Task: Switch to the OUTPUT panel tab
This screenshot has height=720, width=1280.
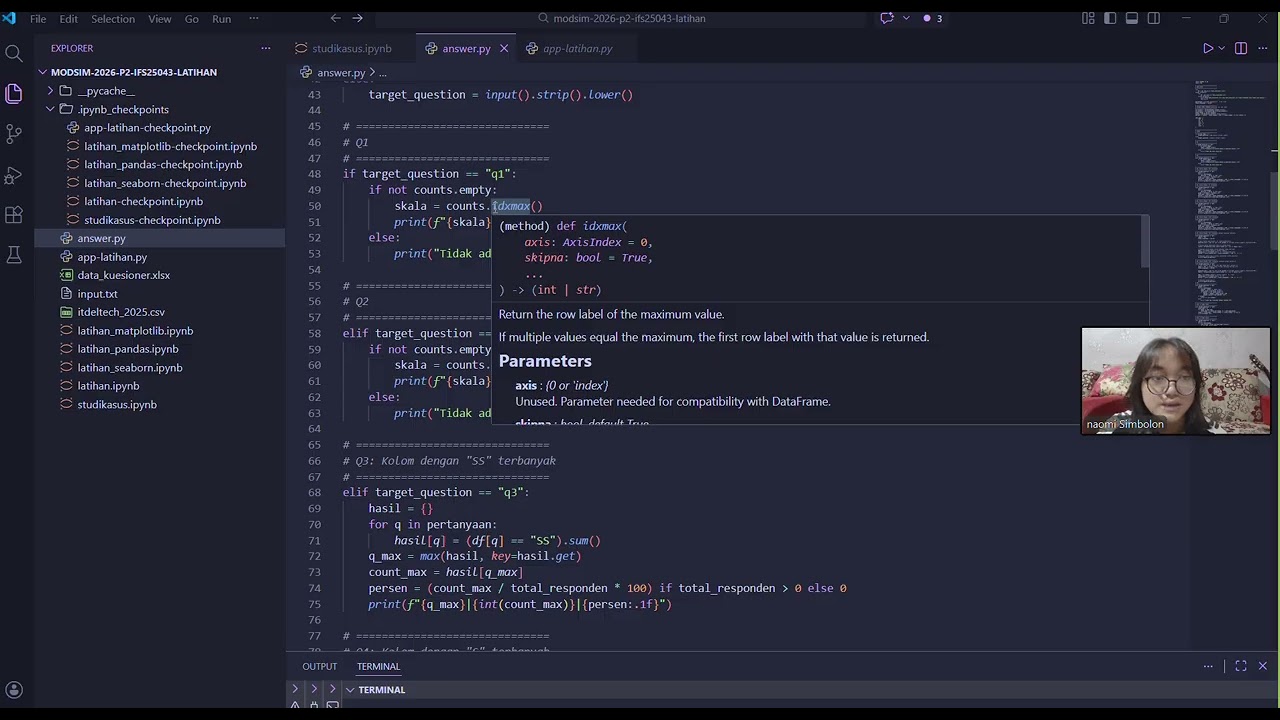Action: (320, 666)
